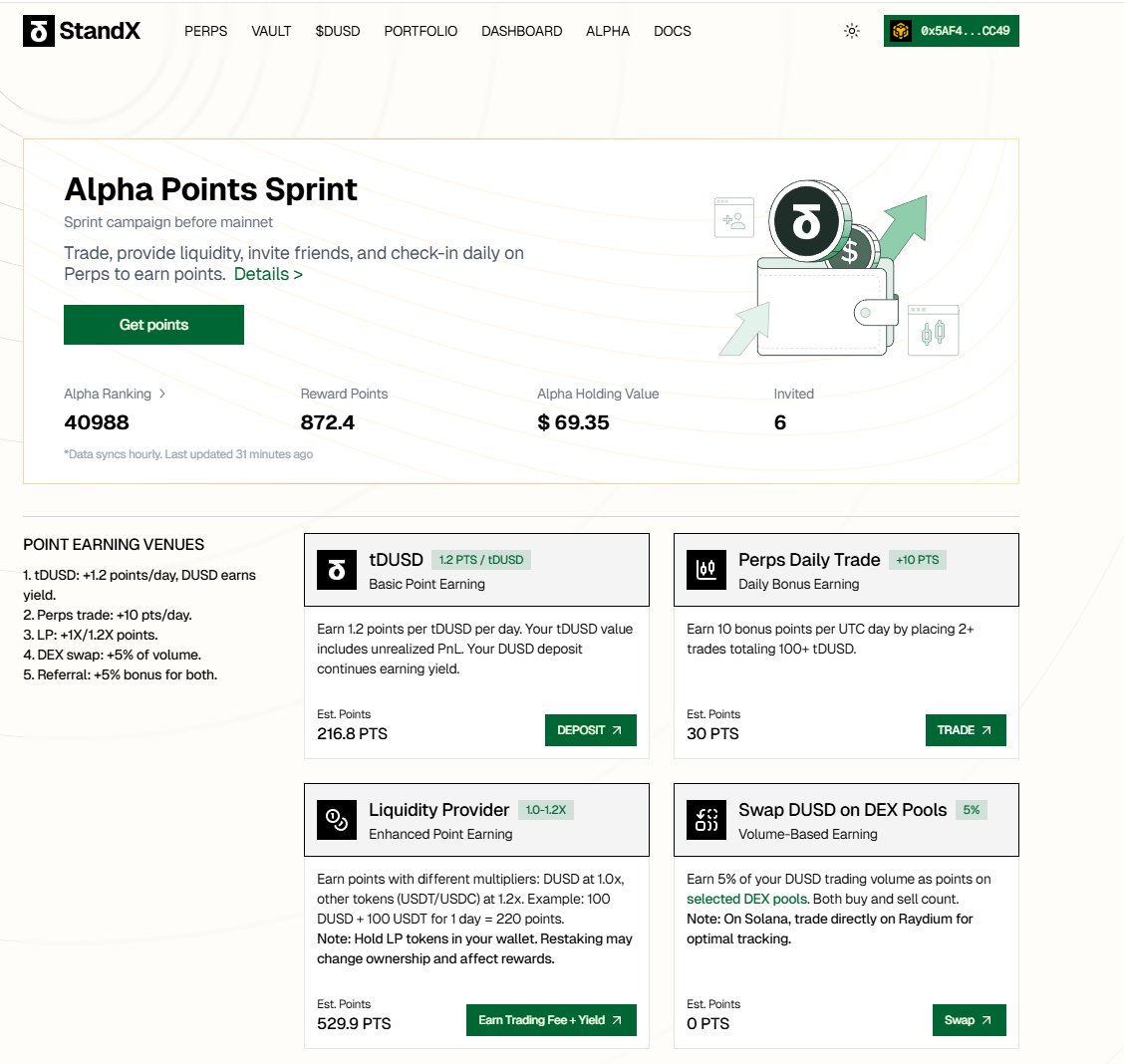Screen dimensions: 1124x1064
Task: Toggle the light/dark theme sun icon
Action: pyautogui.click(x=852, y=31)
